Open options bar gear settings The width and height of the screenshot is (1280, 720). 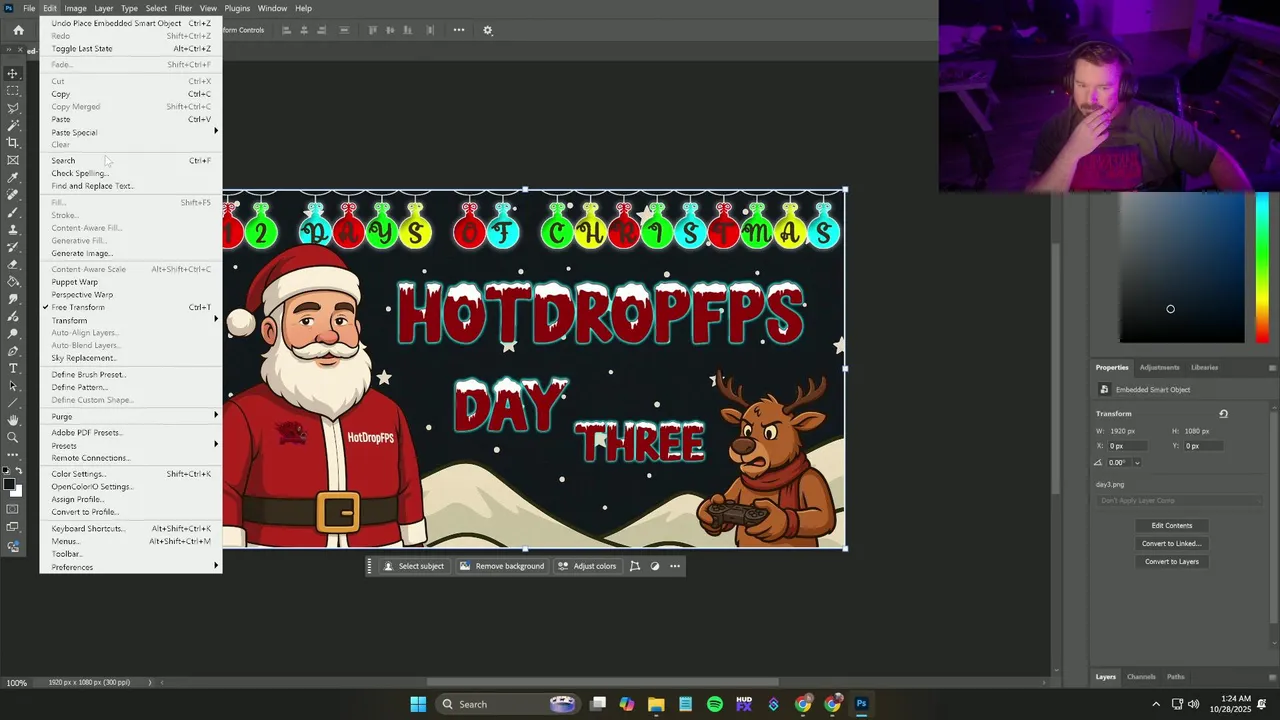pyautogui.click(x=488, y=30)
